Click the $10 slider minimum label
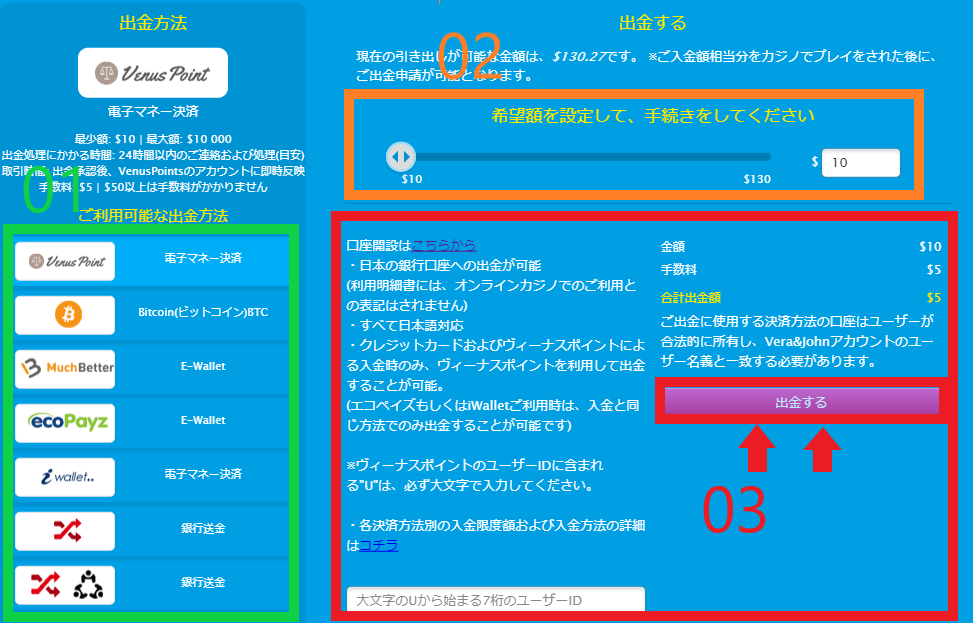973x623 pixels. (x=412, y=179)
